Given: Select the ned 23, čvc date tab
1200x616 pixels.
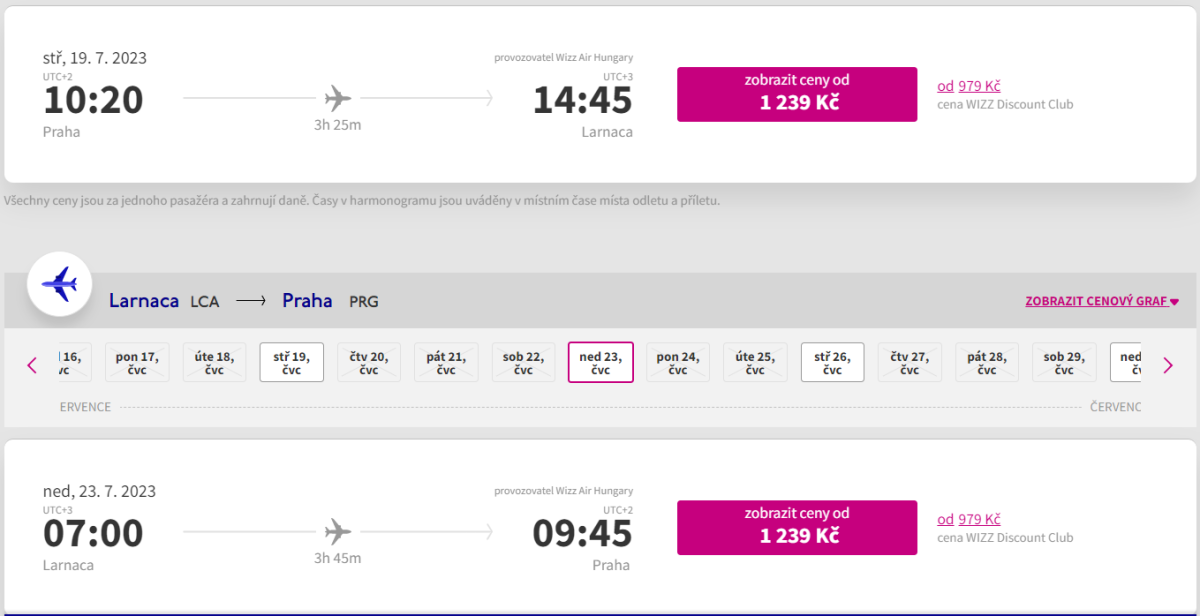Looking at the screenshot, I should (600, 362).
